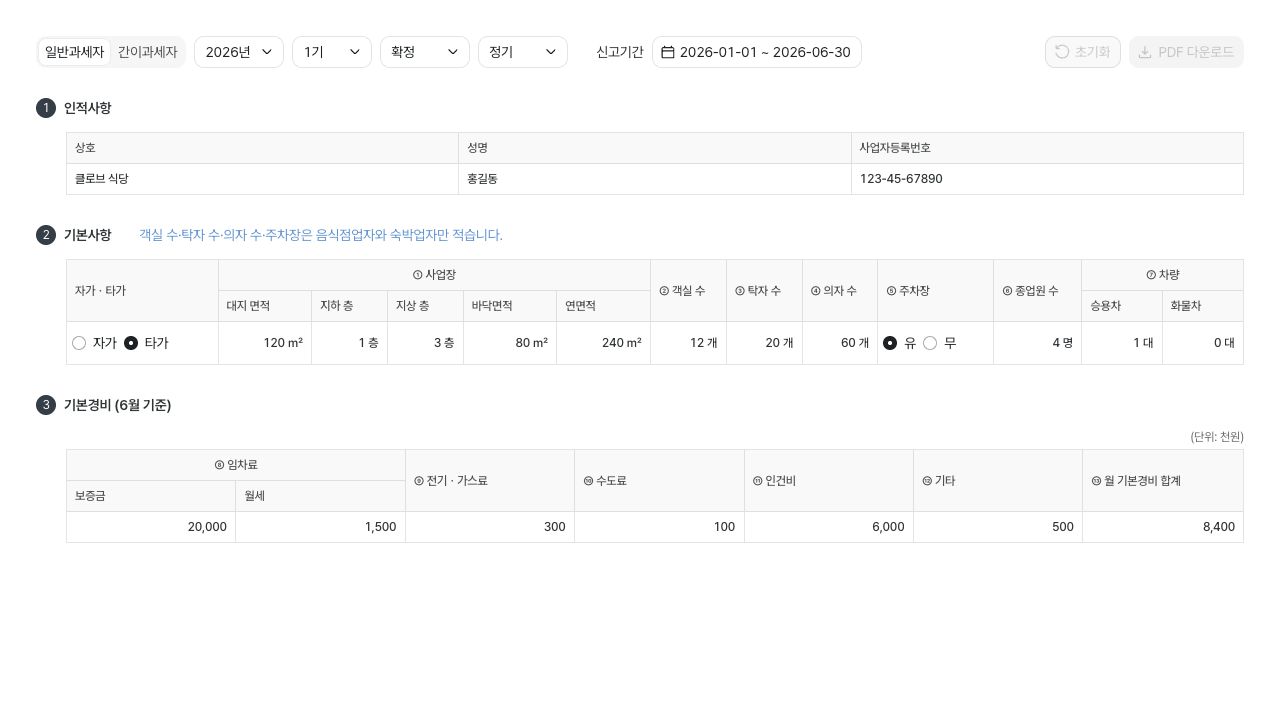Expand the 정기 dropdown
Image resolution: width=1280 pixels, height=720 pixels.
523,52
